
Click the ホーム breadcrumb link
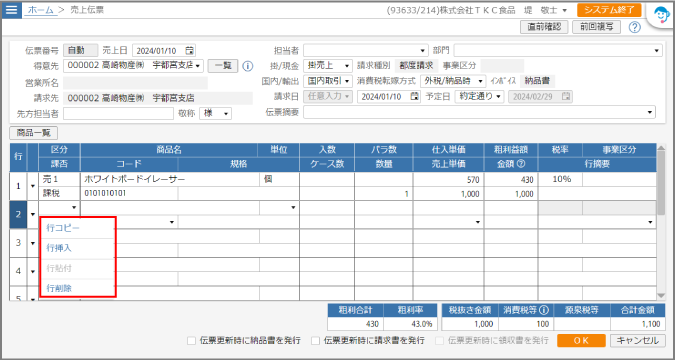(40, 10)
